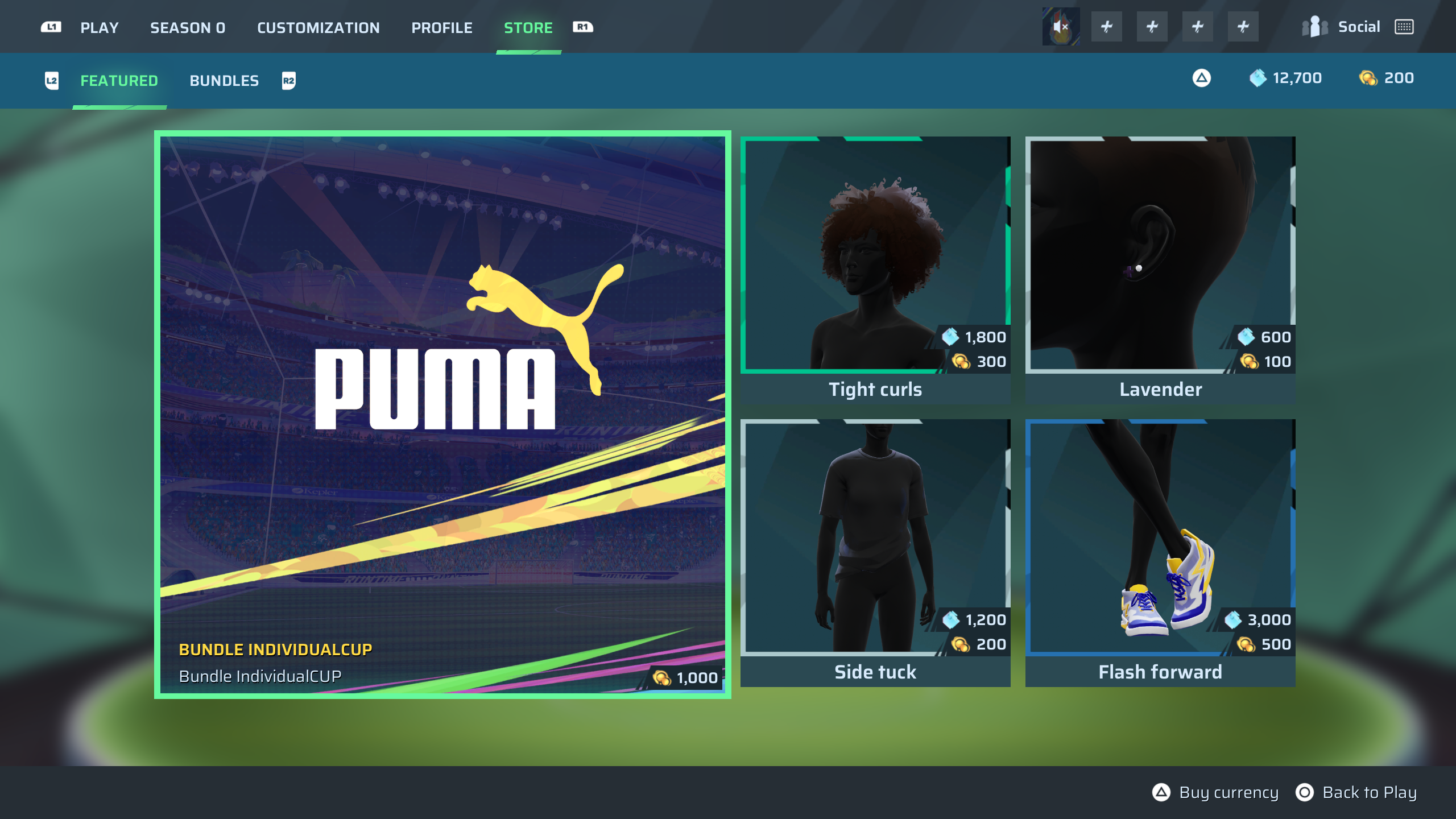Click the coin icon on Lavender

1250,361
